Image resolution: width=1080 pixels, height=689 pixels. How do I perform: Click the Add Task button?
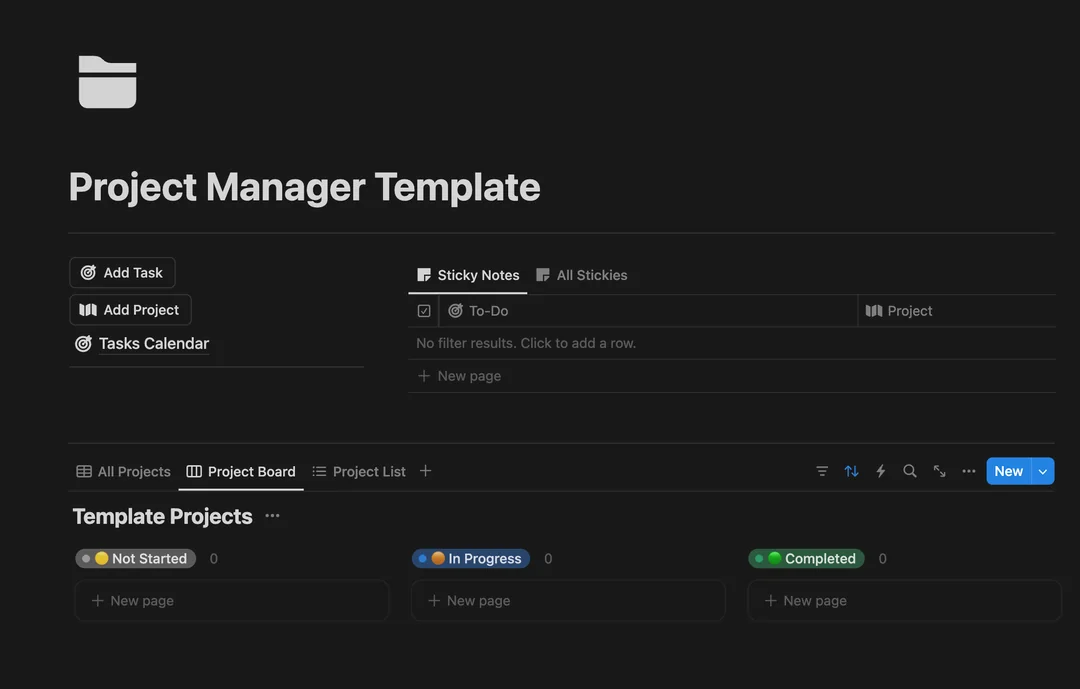point(122,272)
